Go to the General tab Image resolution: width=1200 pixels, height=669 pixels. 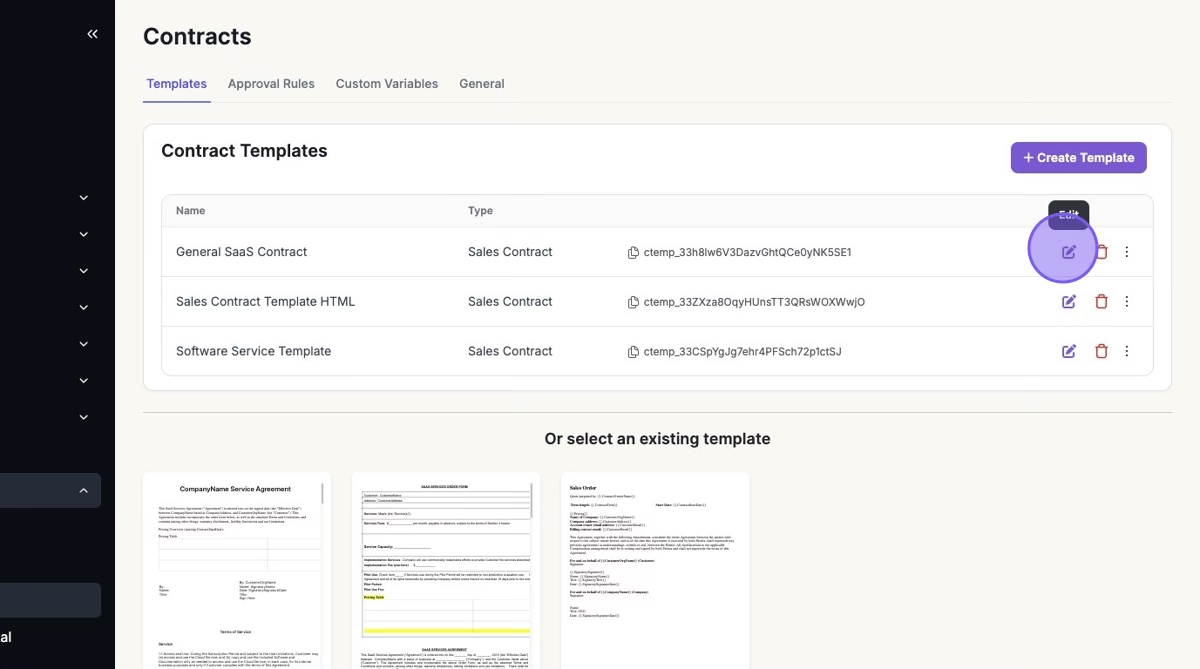point(481,84)
